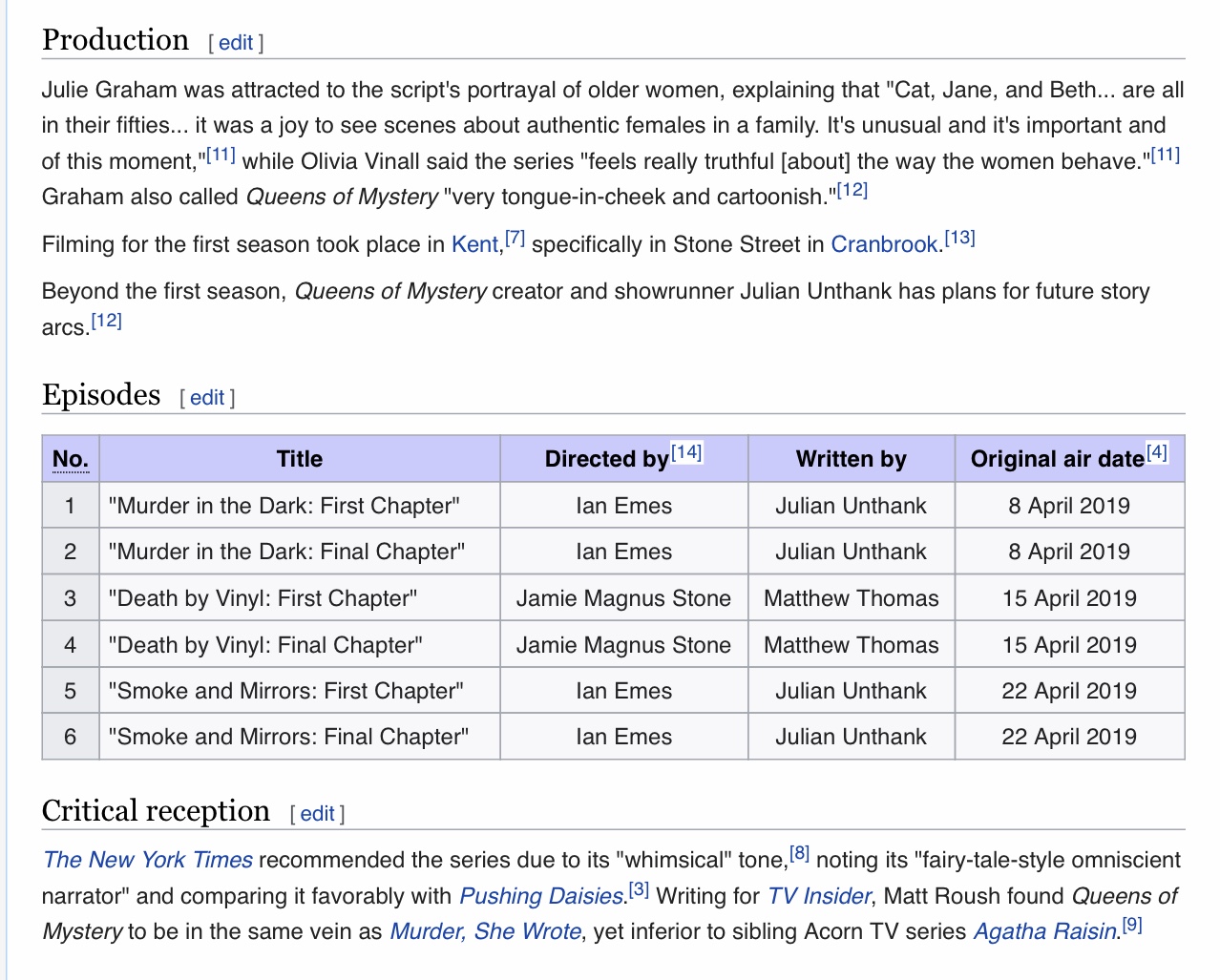Open the Cranbrook link
The height and width of the screenshot is (980, 1220).
(885, 244)
